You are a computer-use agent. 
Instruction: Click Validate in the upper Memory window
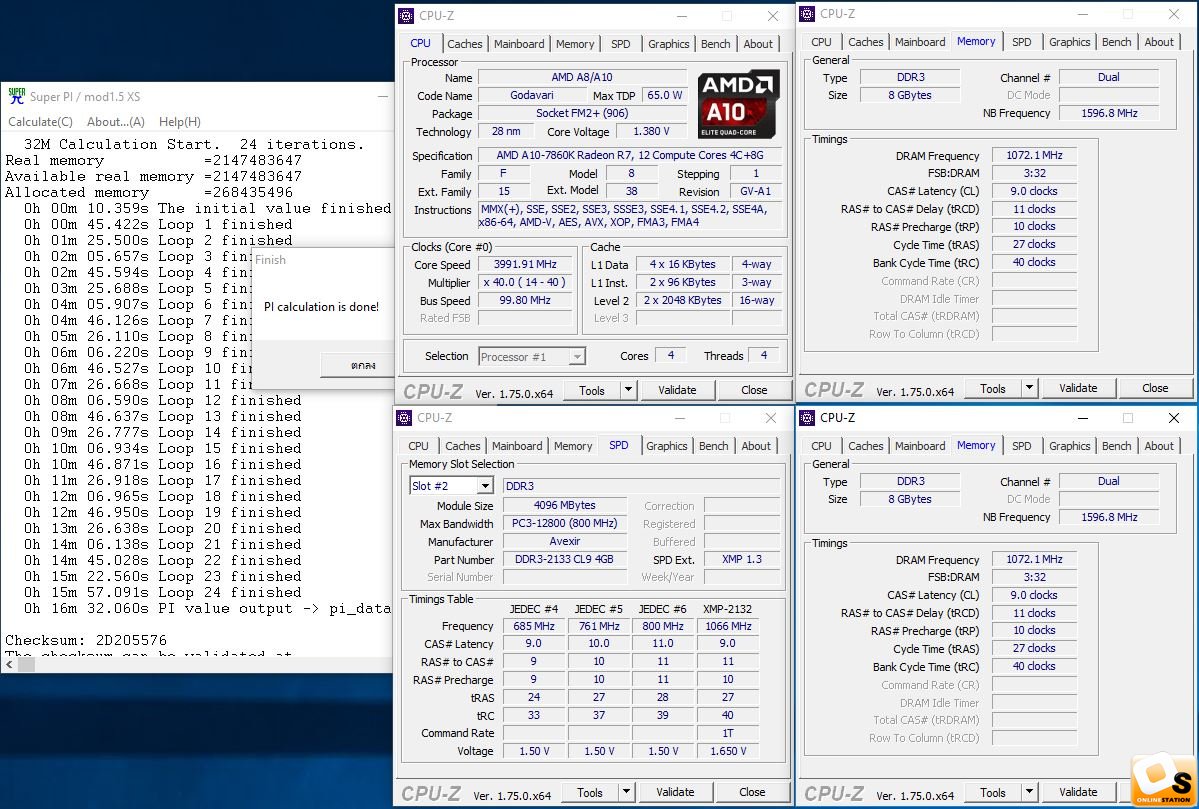click(x=1078, y=388)
